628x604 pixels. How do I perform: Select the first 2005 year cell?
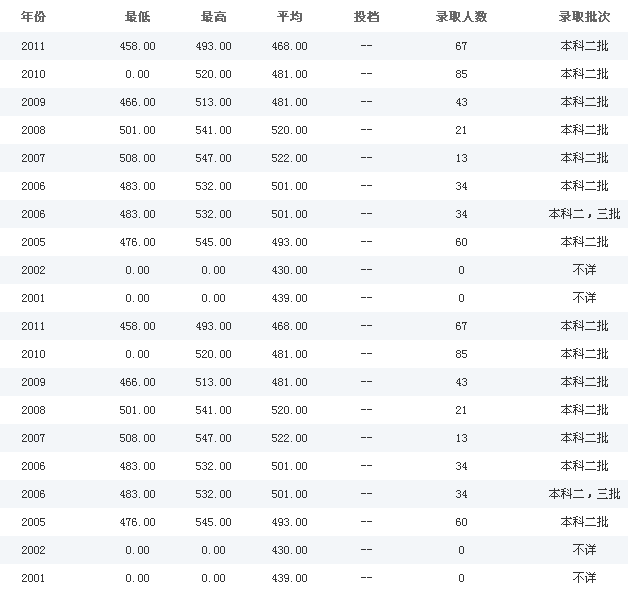tap(33, 242)
